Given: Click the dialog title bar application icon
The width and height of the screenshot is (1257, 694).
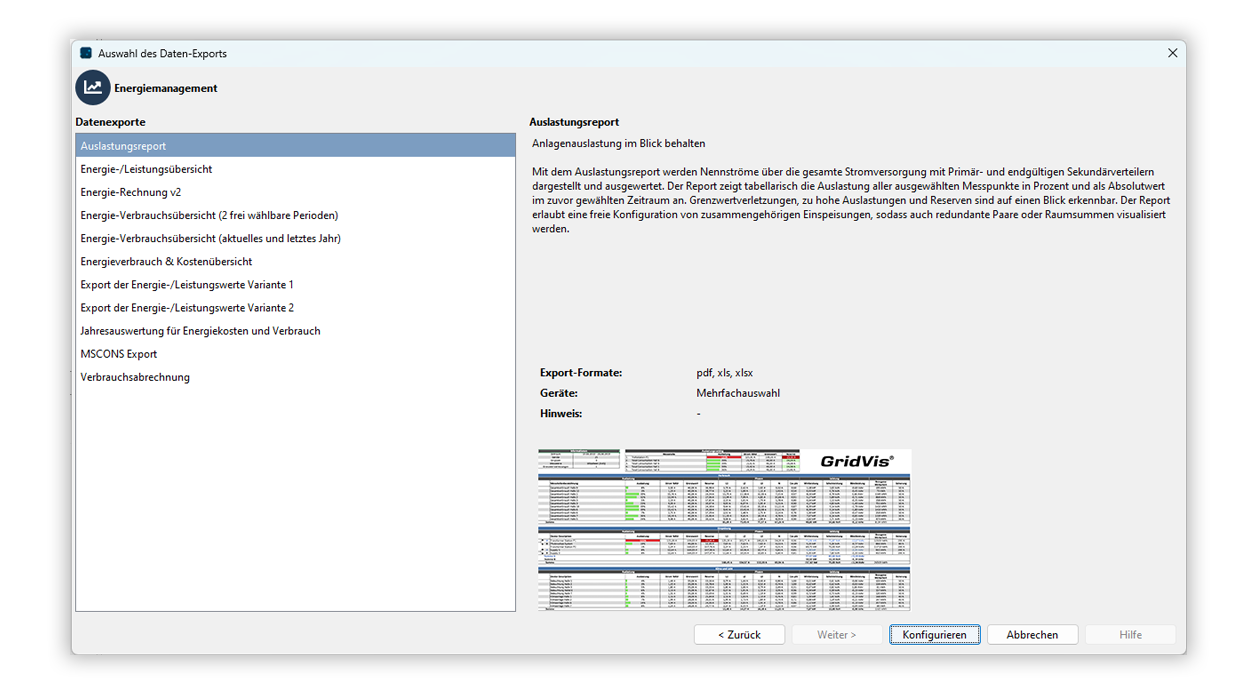Looking at the screenshot, I should tap(86, 54).
